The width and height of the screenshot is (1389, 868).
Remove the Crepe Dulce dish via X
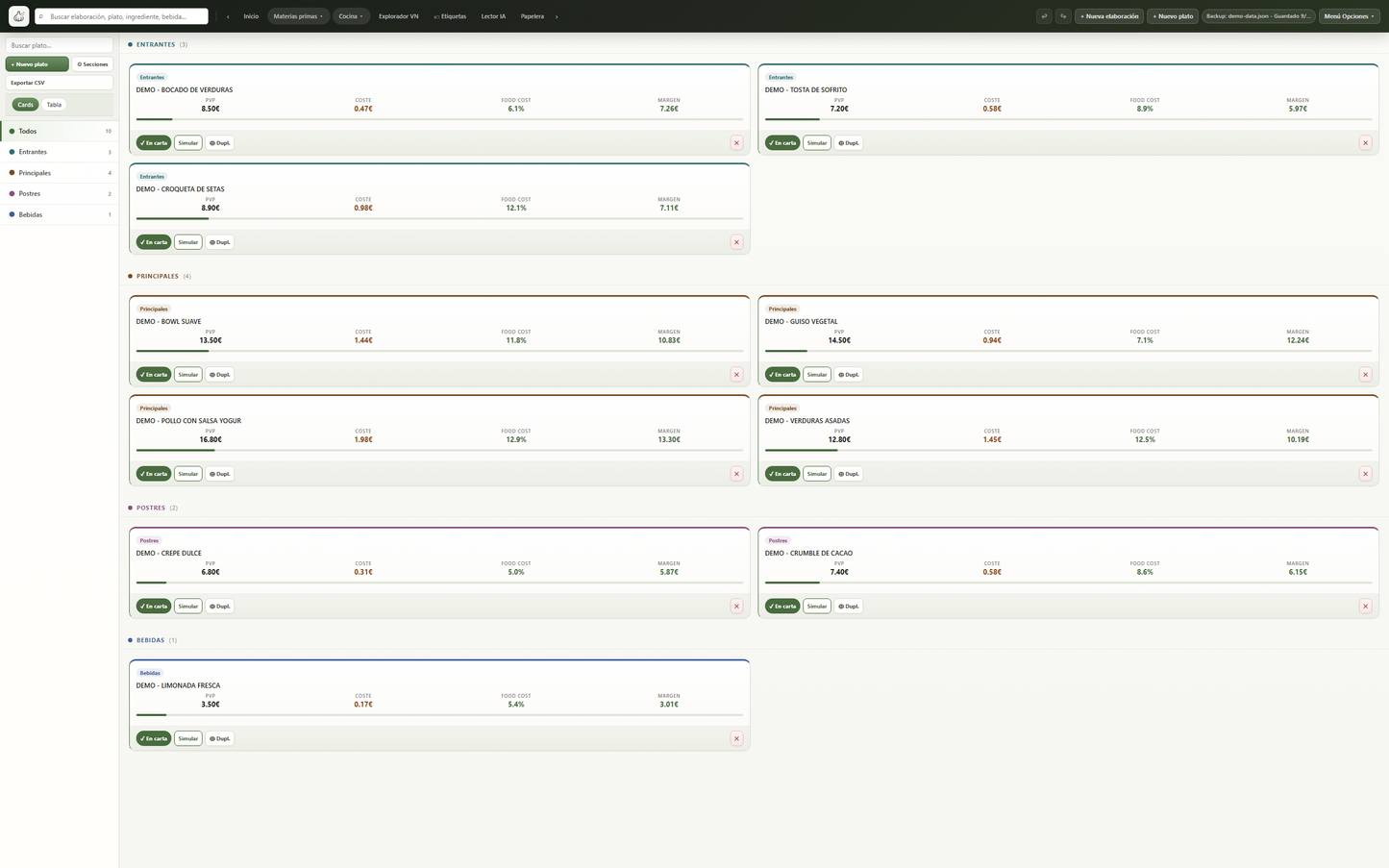click(x=736, y=607)
